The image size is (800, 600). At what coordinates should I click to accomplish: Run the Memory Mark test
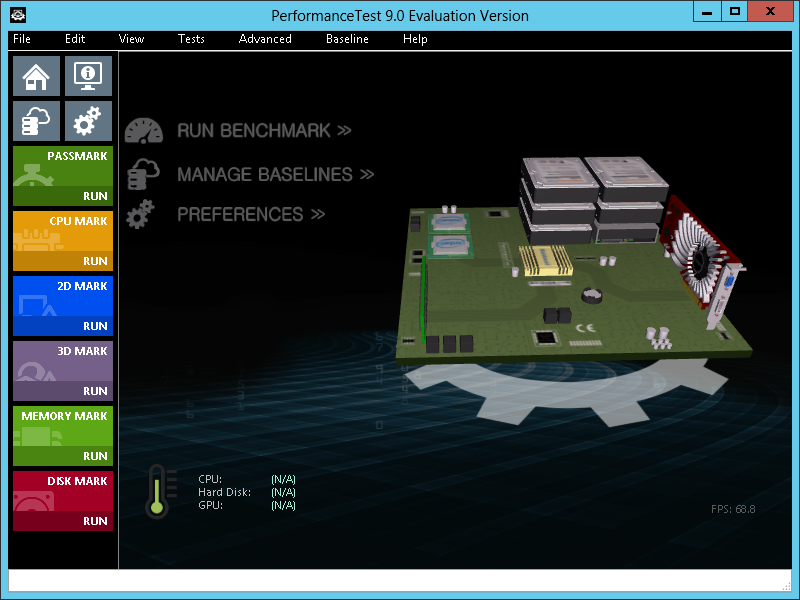[x=95, y=456]
